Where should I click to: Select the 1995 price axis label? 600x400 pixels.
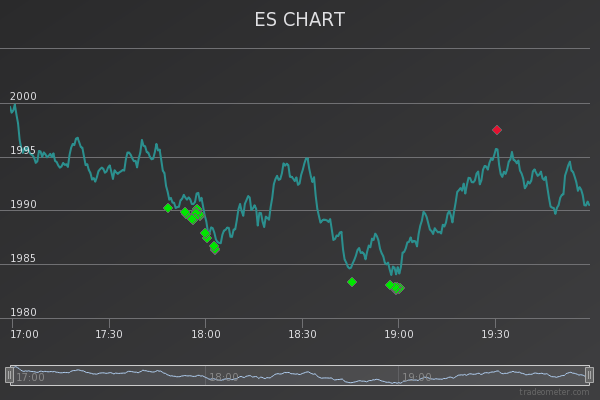tap(23, 151)
